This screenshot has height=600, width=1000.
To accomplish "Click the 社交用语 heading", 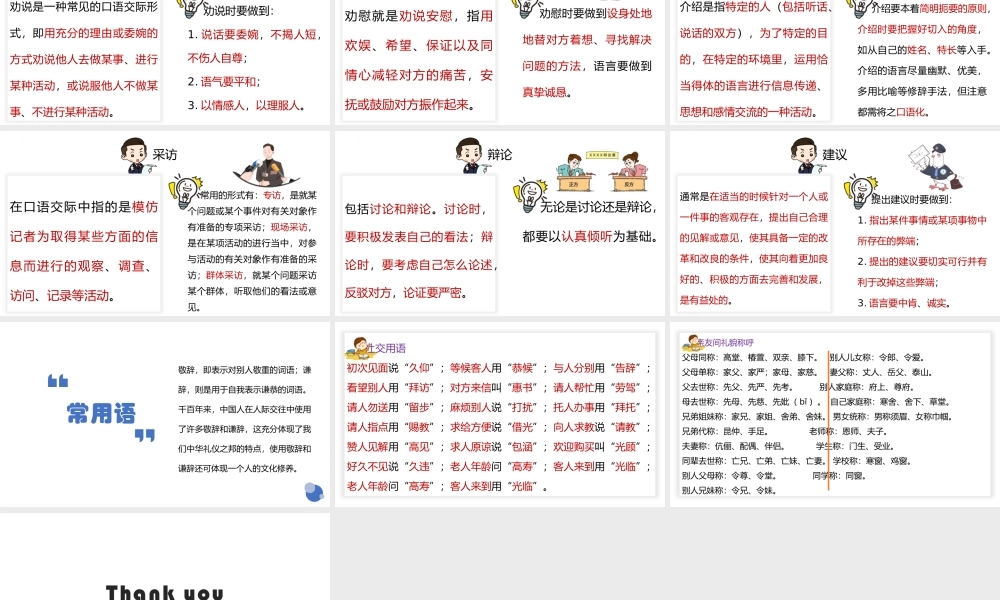I will coord(386,348).
